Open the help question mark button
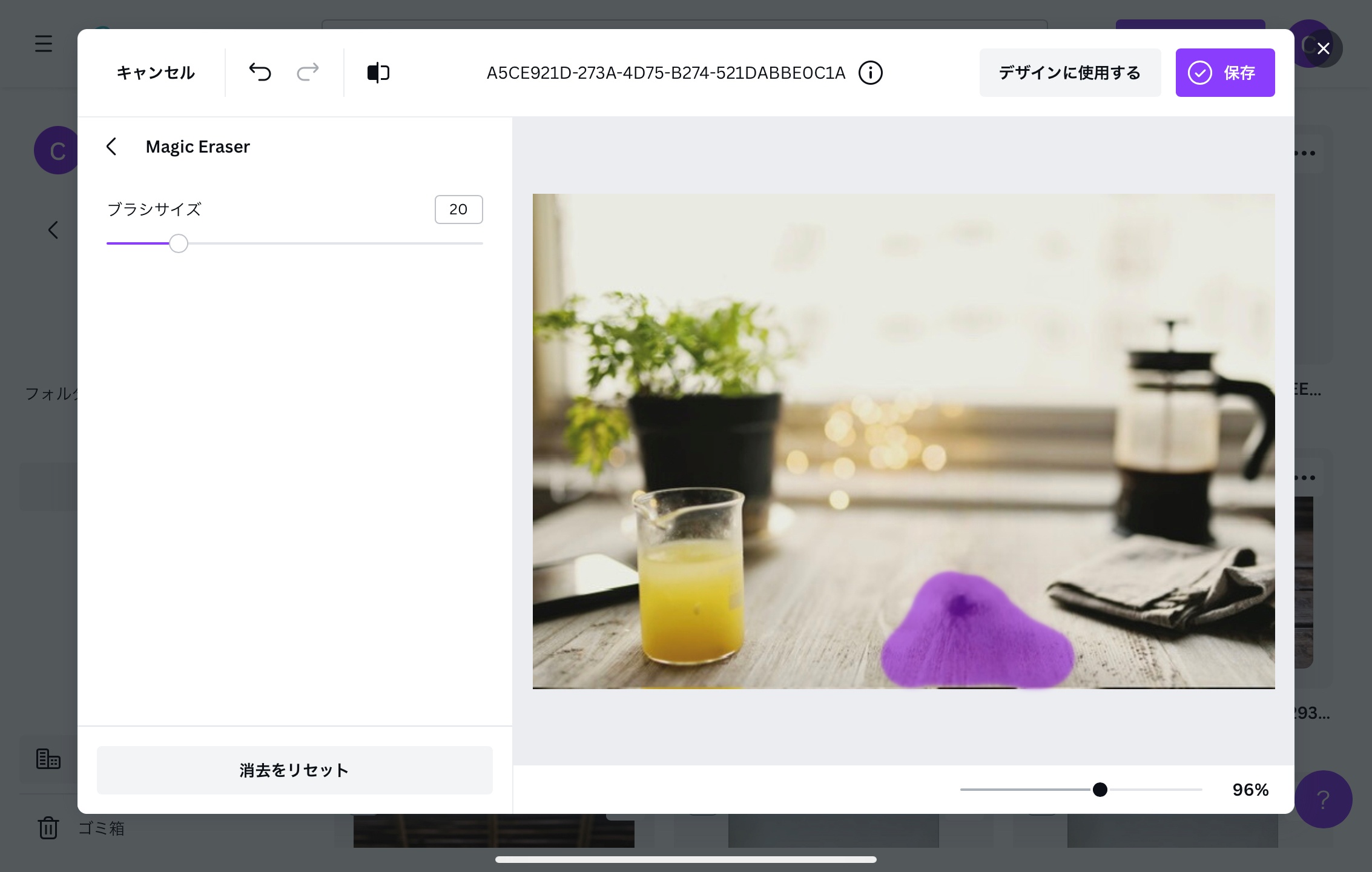 [1323, 799]
